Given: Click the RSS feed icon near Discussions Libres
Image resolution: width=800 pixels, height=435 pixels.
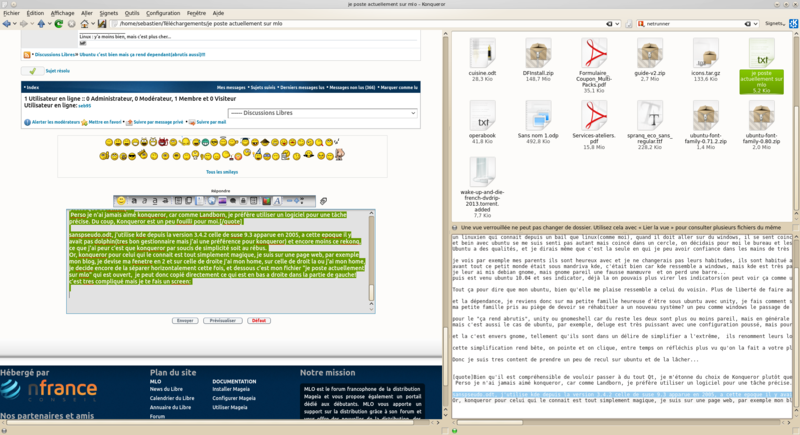Looking at the screenshot, I should [x=27, y=55].
